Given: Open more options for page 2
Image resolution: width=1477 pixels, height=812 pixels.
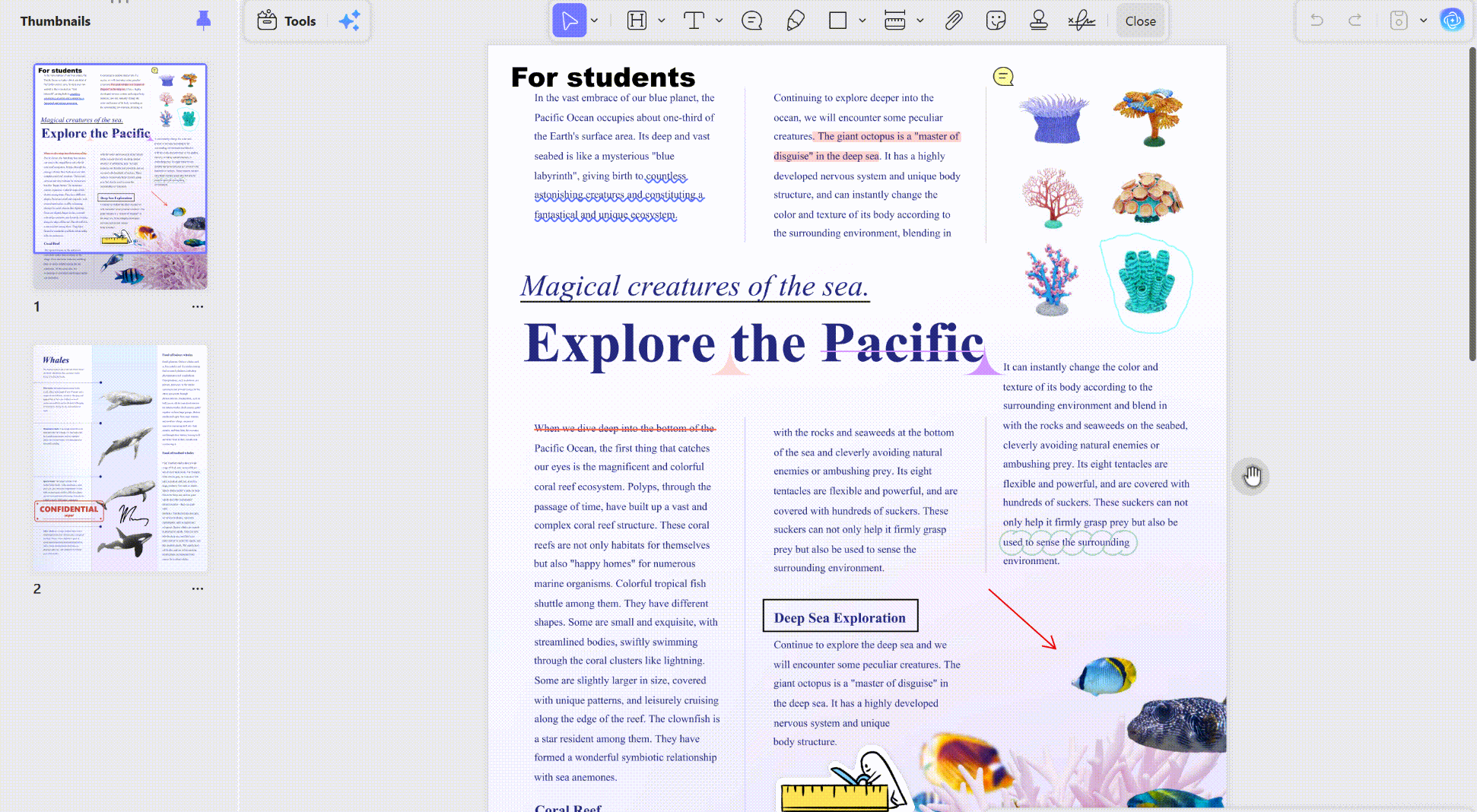Looking at the screenshot, I should pos(198,588).
